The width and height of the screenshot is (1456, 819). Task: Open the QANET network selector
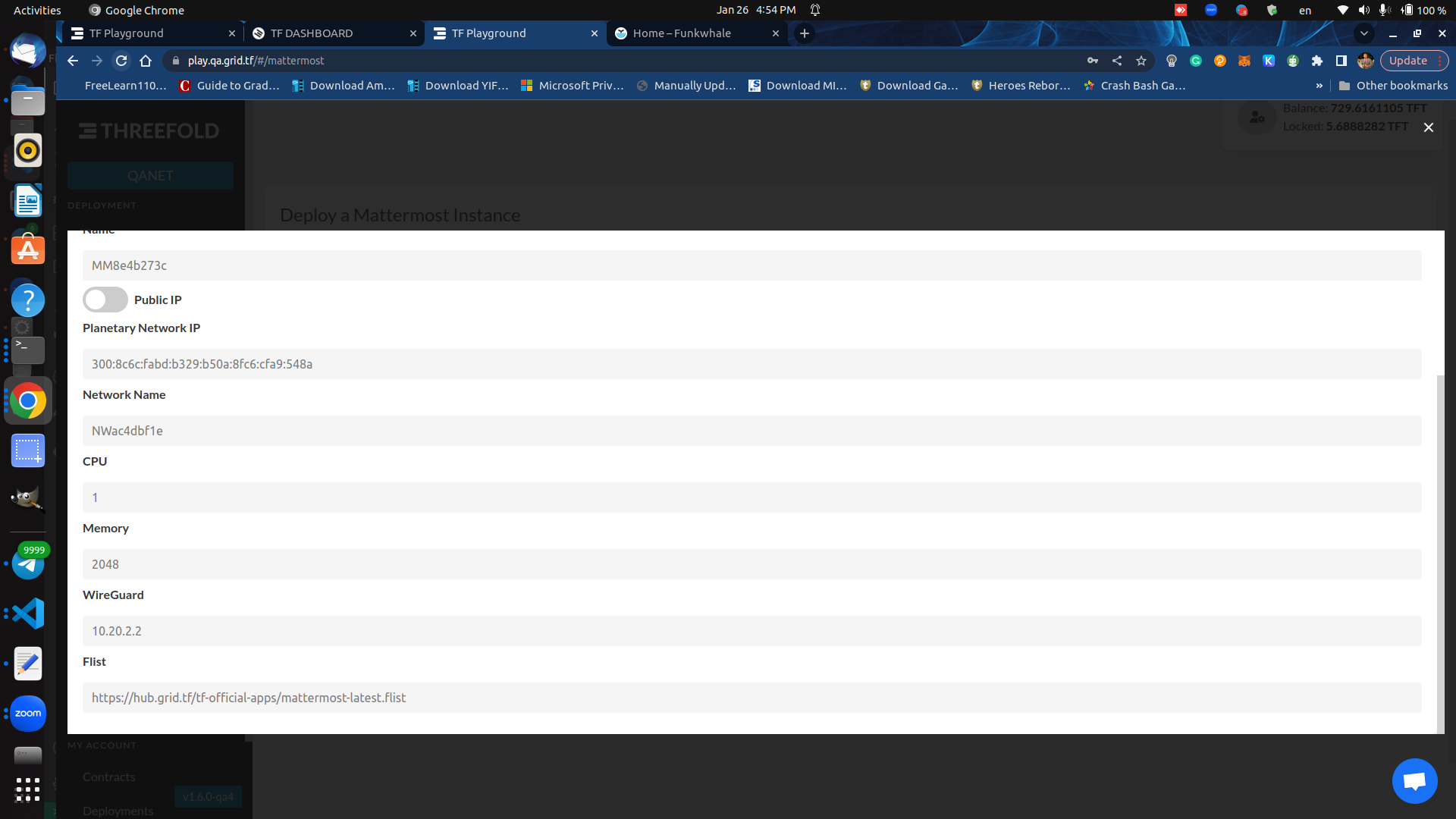coord(150,175)
